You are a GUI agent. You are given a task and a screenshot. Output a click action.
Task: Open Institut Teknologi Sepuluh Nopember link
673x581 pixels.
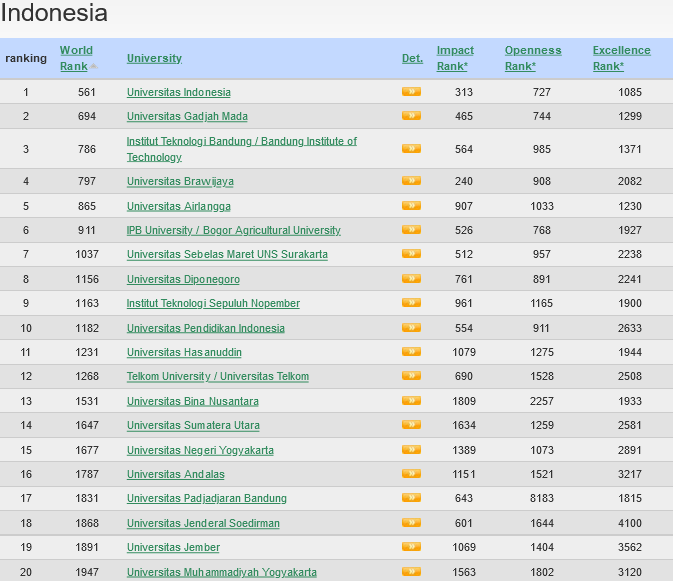point(213,303)
